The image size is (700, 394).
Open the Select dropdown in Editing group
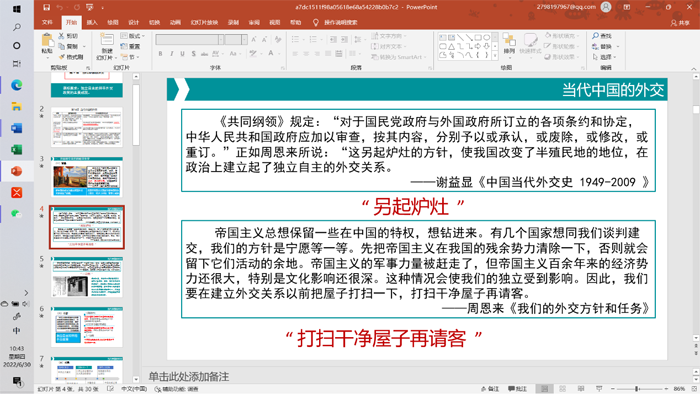coord(604,57)
